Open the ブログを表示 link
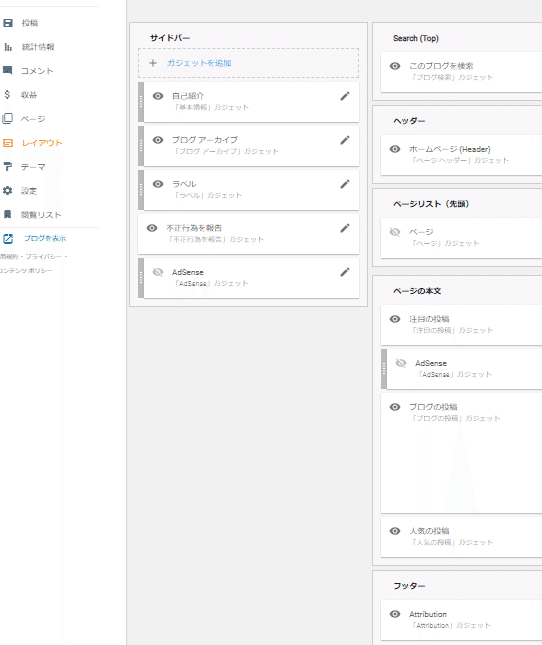 coord(45,239)
